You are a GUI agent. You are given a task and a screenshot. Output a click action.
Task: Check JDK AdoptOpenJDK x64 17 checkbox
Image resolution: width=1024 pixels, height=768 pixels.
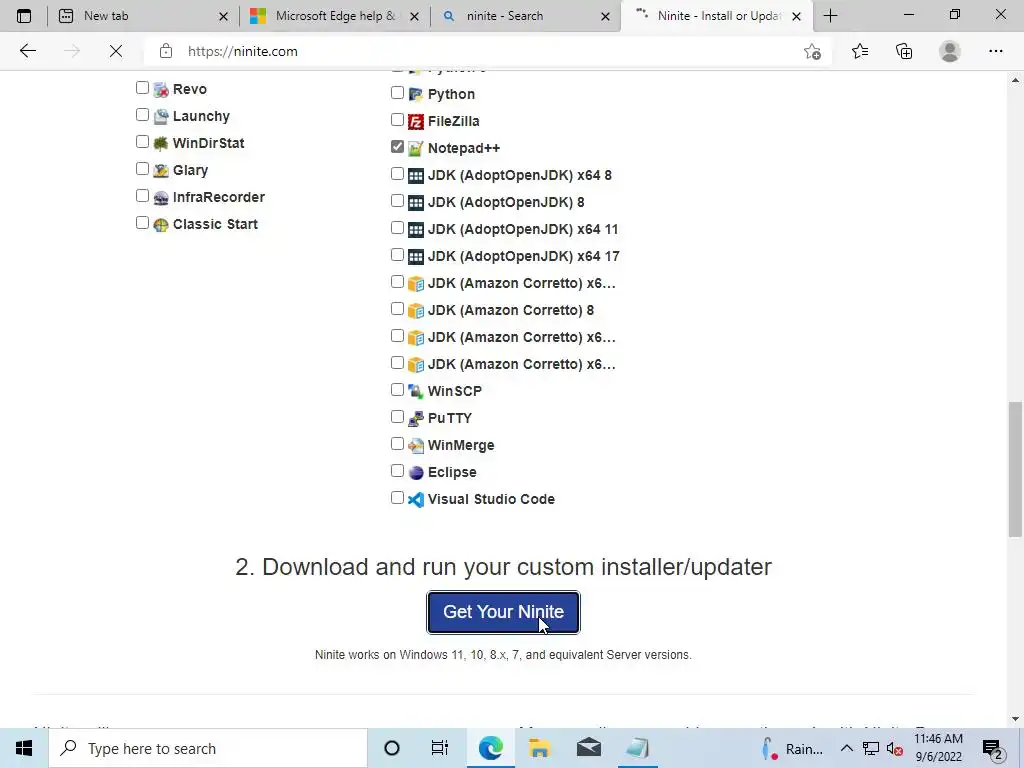[397, 255]
